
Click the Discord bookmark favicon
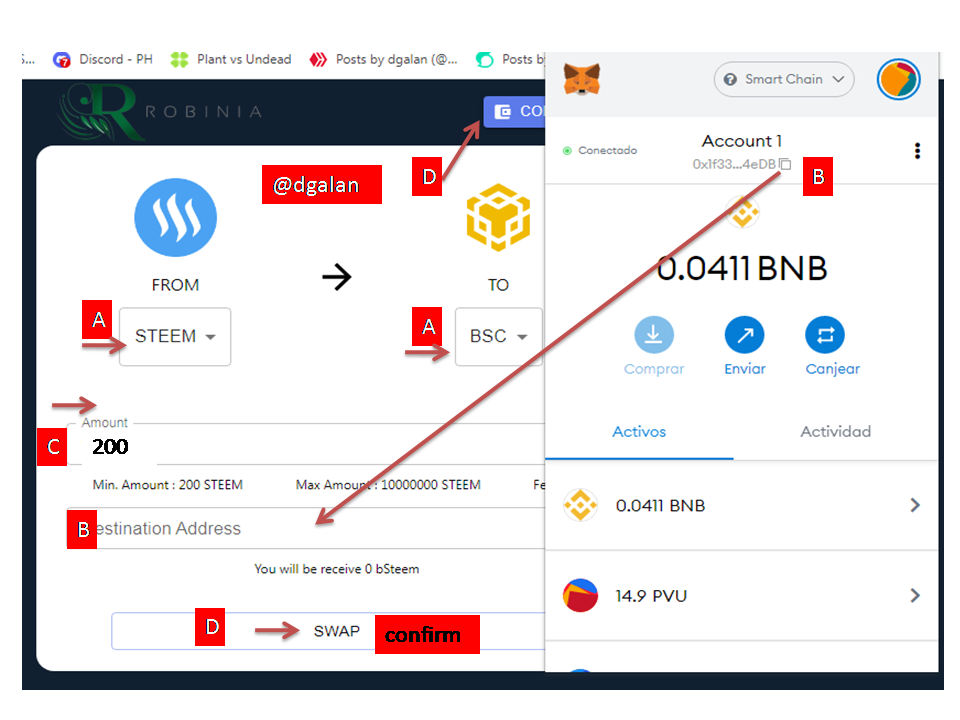tap(61, 59)
